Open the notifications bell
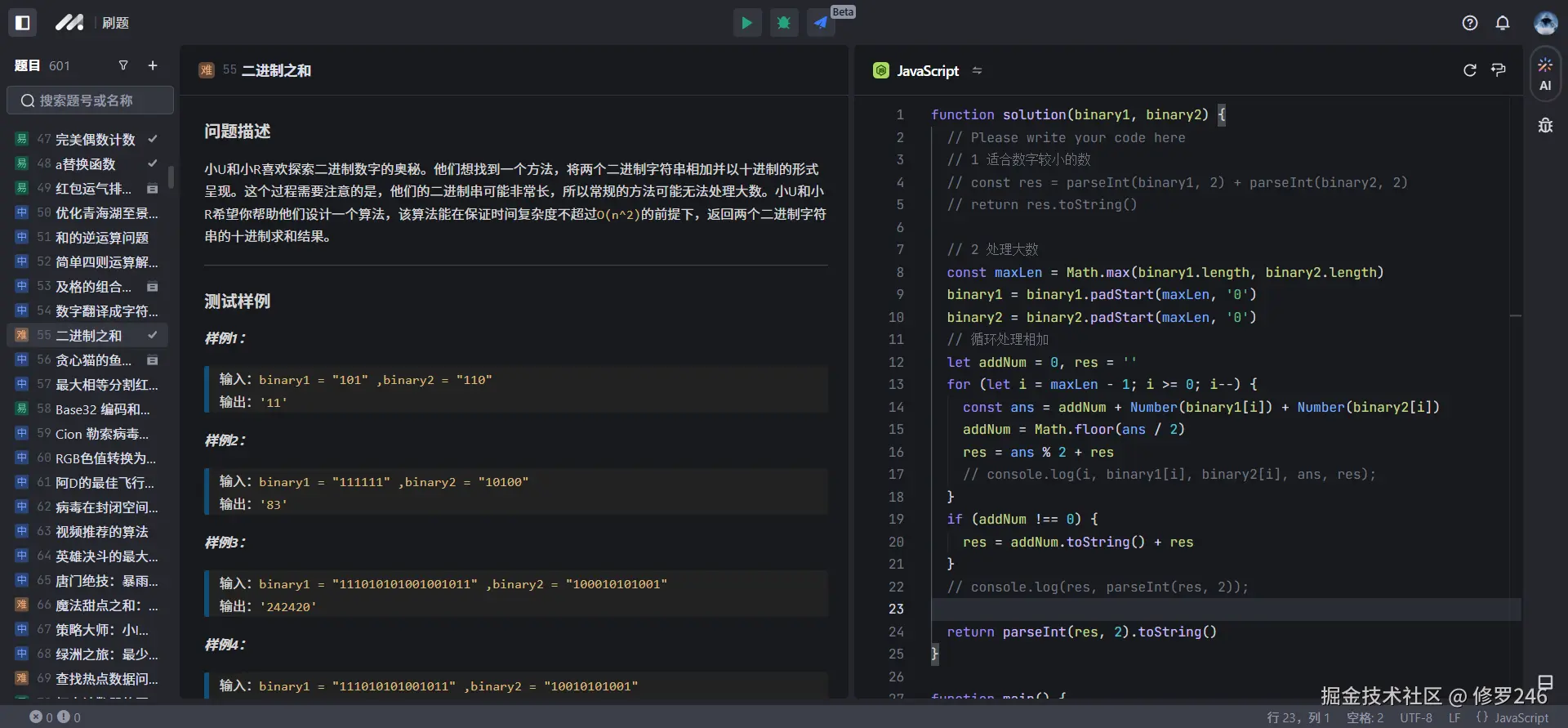The image size is (1568, 728). tap(1503, 23)
